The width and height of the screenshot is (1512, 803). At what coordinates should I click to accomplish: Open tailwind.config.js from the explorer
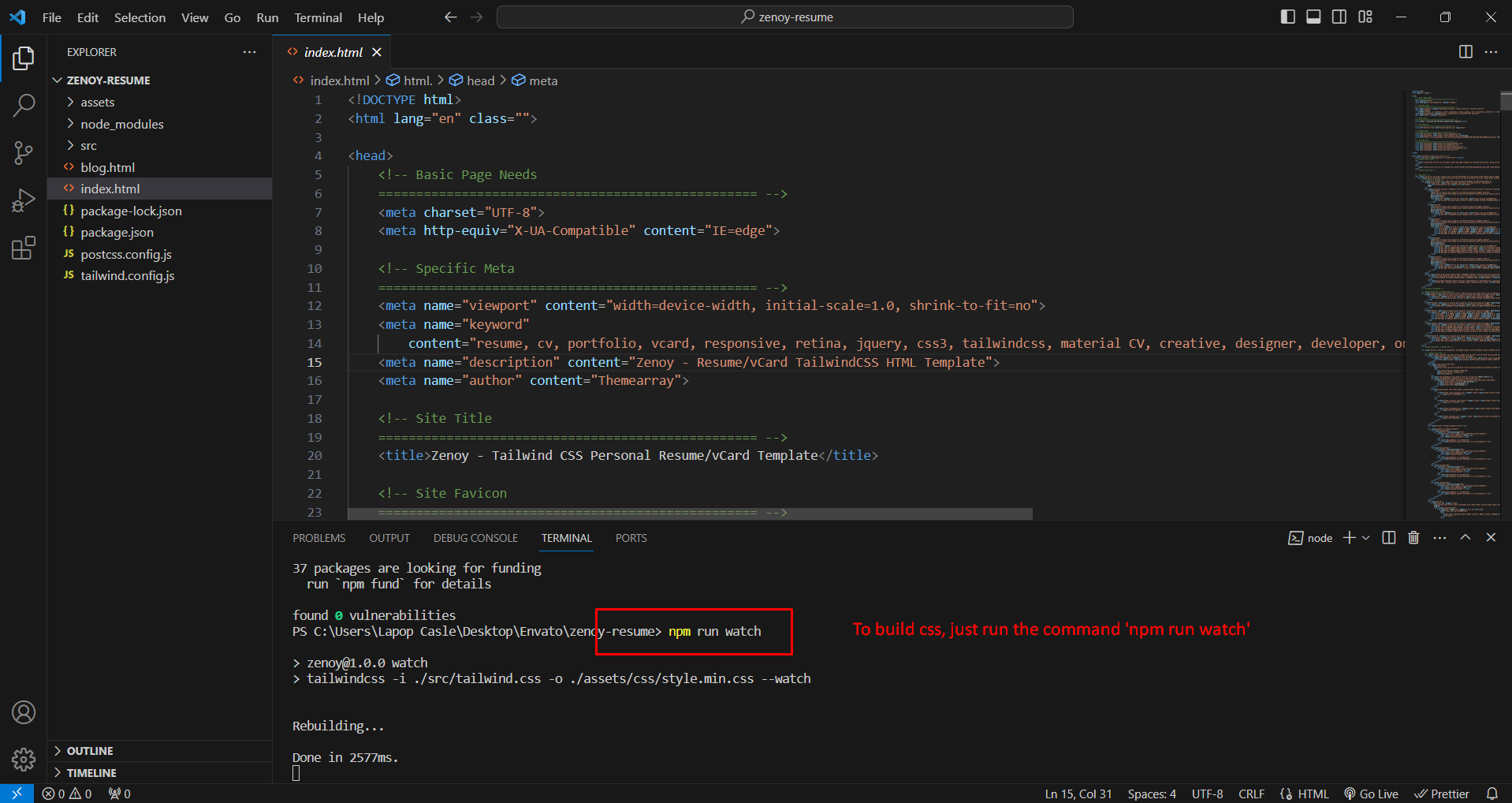160,275
